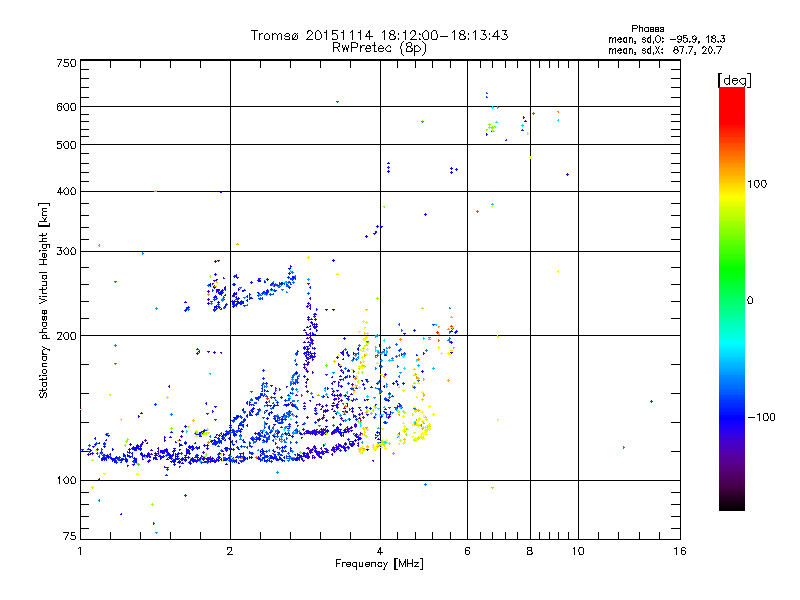
Task: Click the '600' height axis tick label
Action: point(66,107)
